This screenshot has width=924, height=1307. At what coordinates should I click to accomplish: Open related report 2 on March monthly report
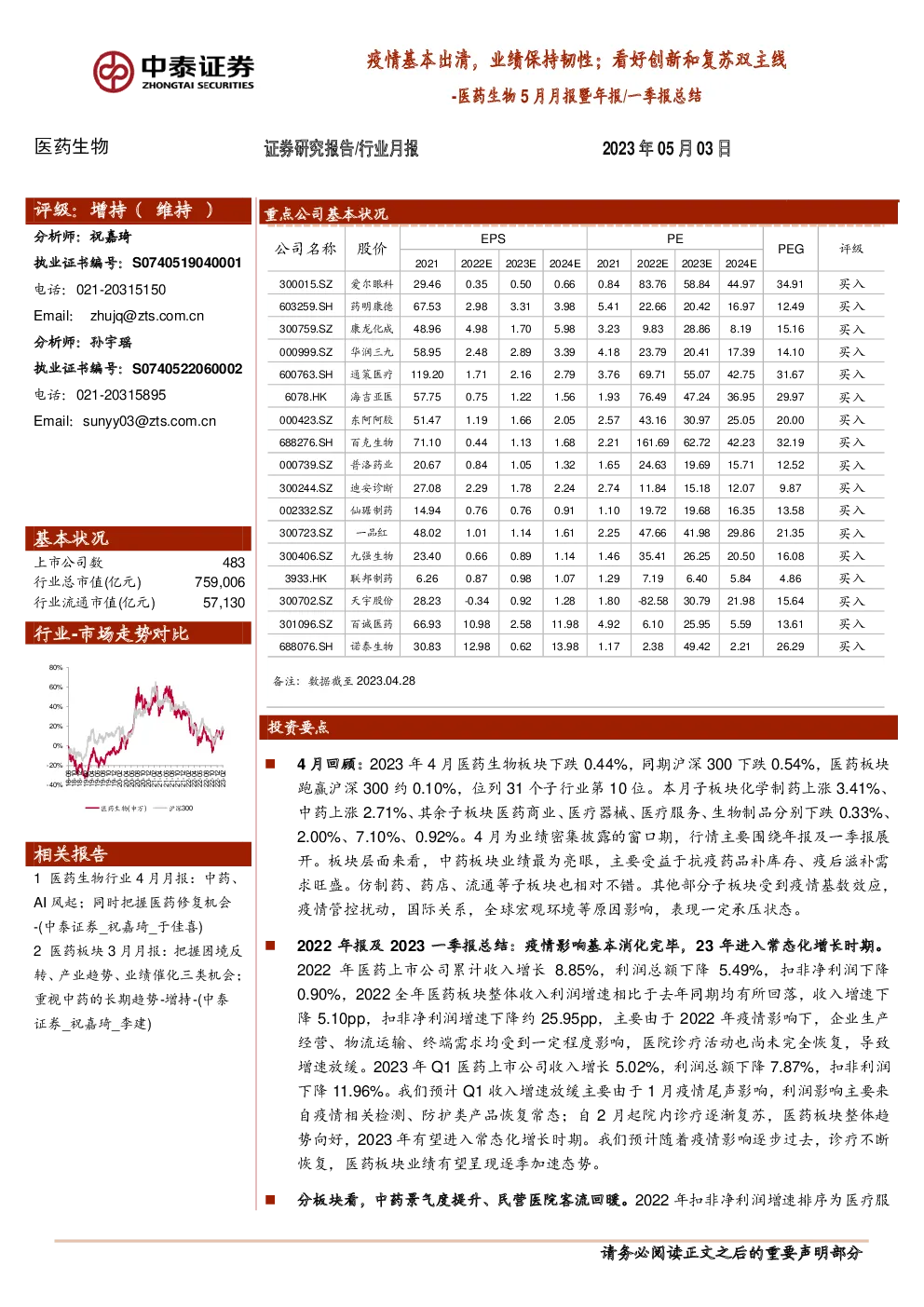pyautogui.click(x=138, y=987)
